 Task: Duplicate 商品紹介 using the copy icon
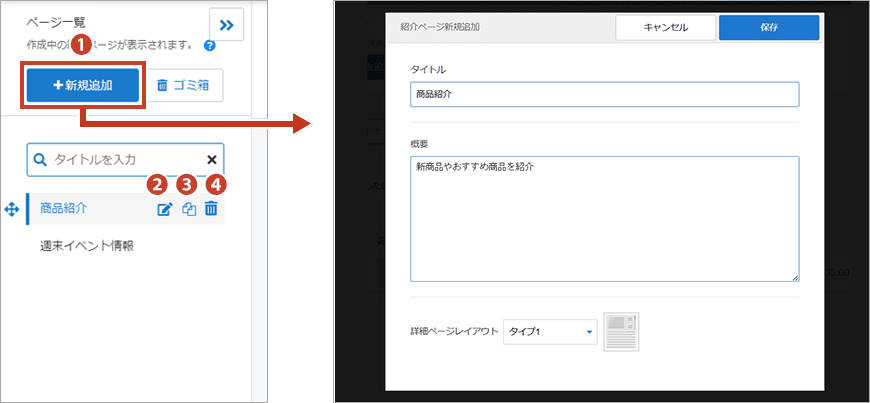[188, 209]
